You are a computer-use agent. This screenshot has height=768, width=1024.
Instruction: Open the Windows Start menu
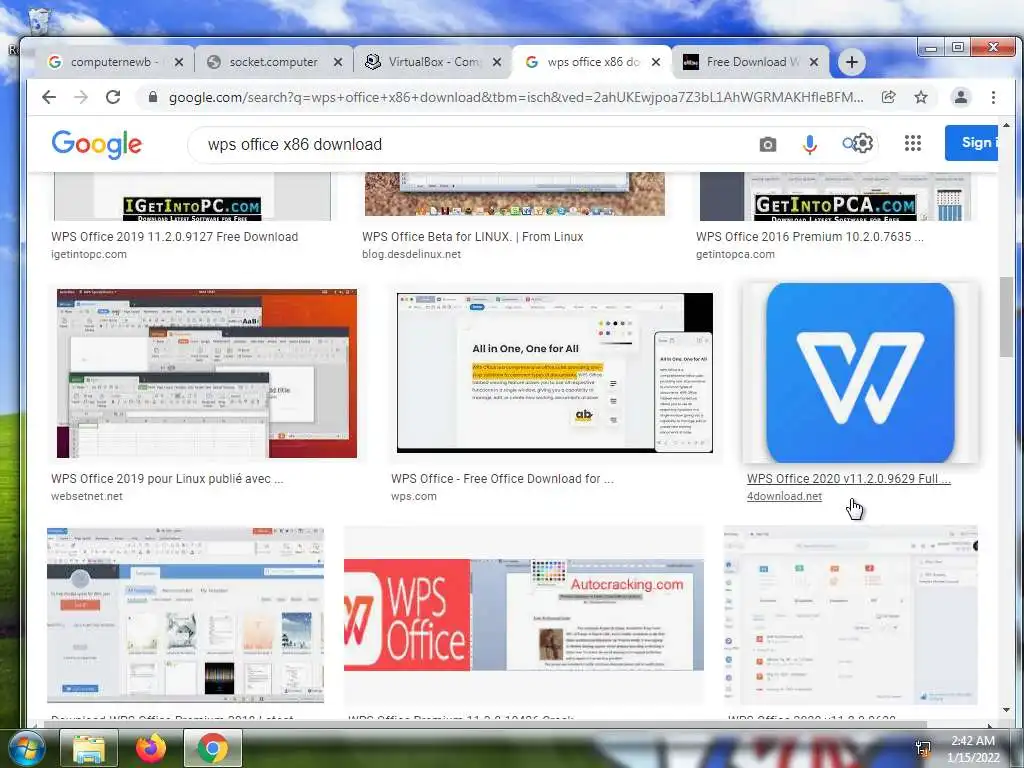(x=25, y=748)
